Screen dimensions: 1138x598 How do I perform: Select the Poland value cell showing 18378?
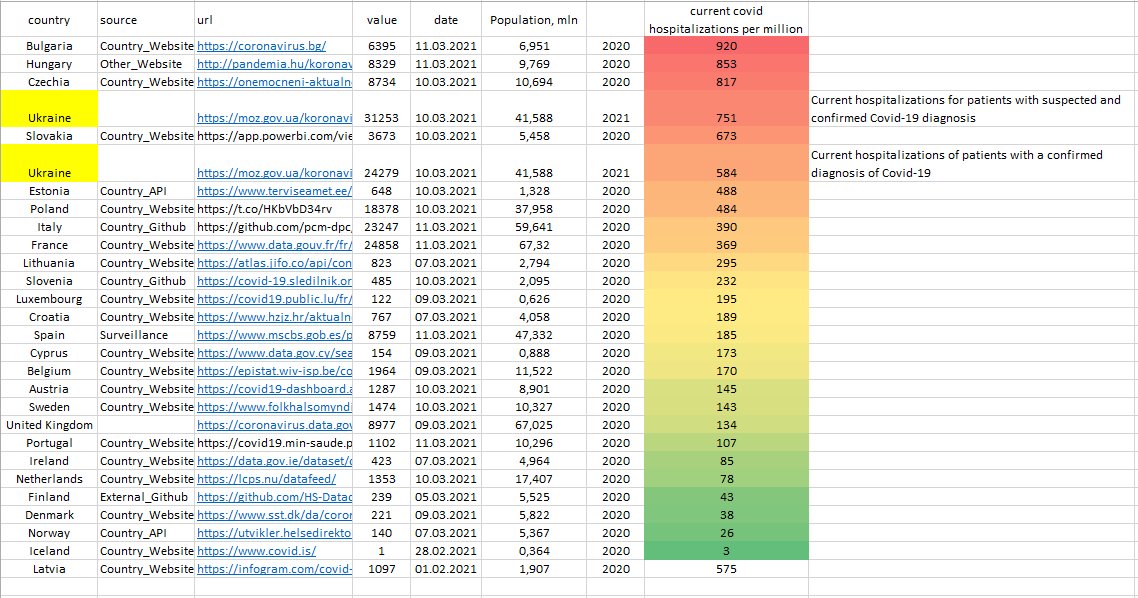point(382,209)
